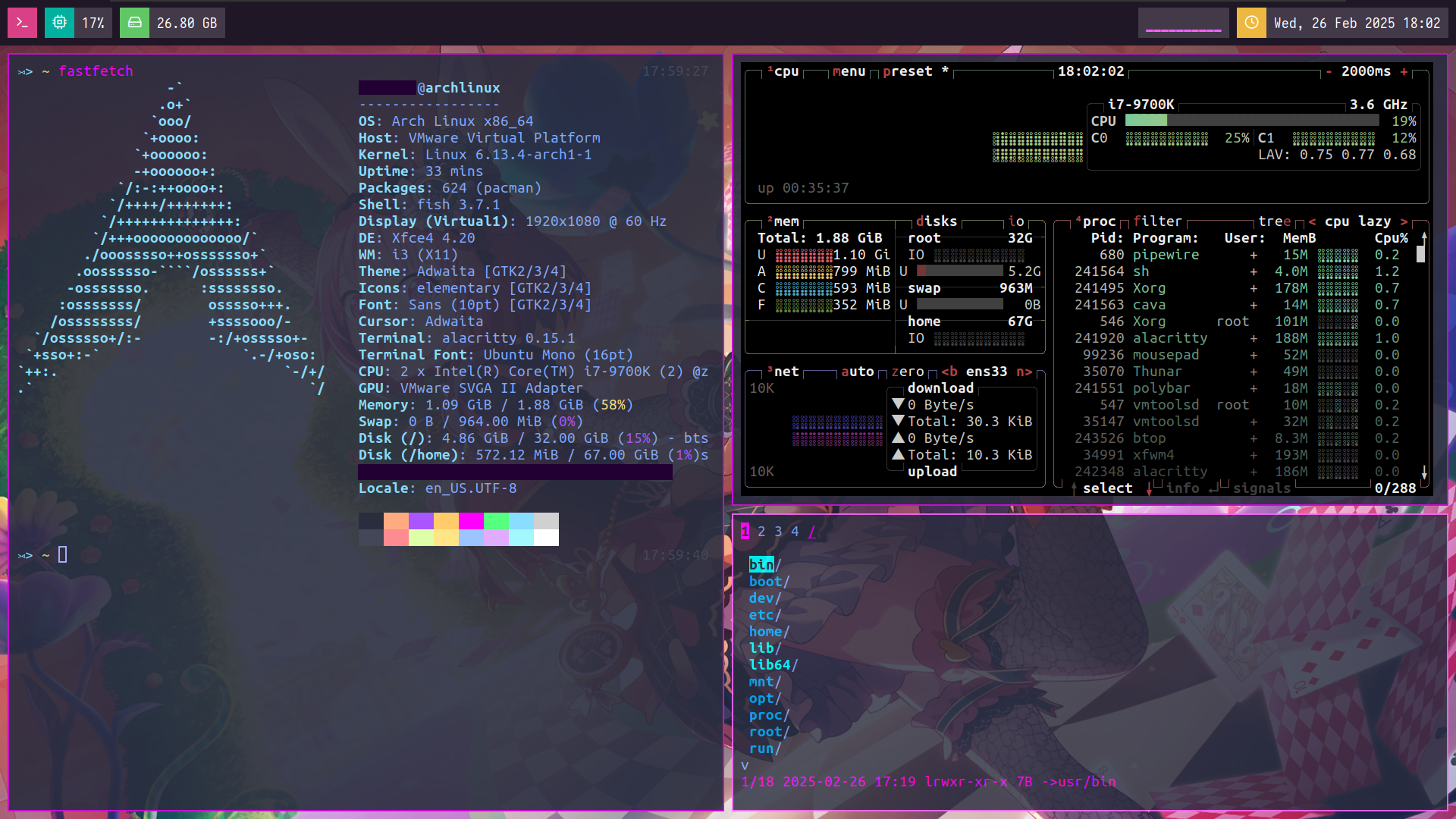Select the home/ directory in the file manager

(x=770, y=632)
